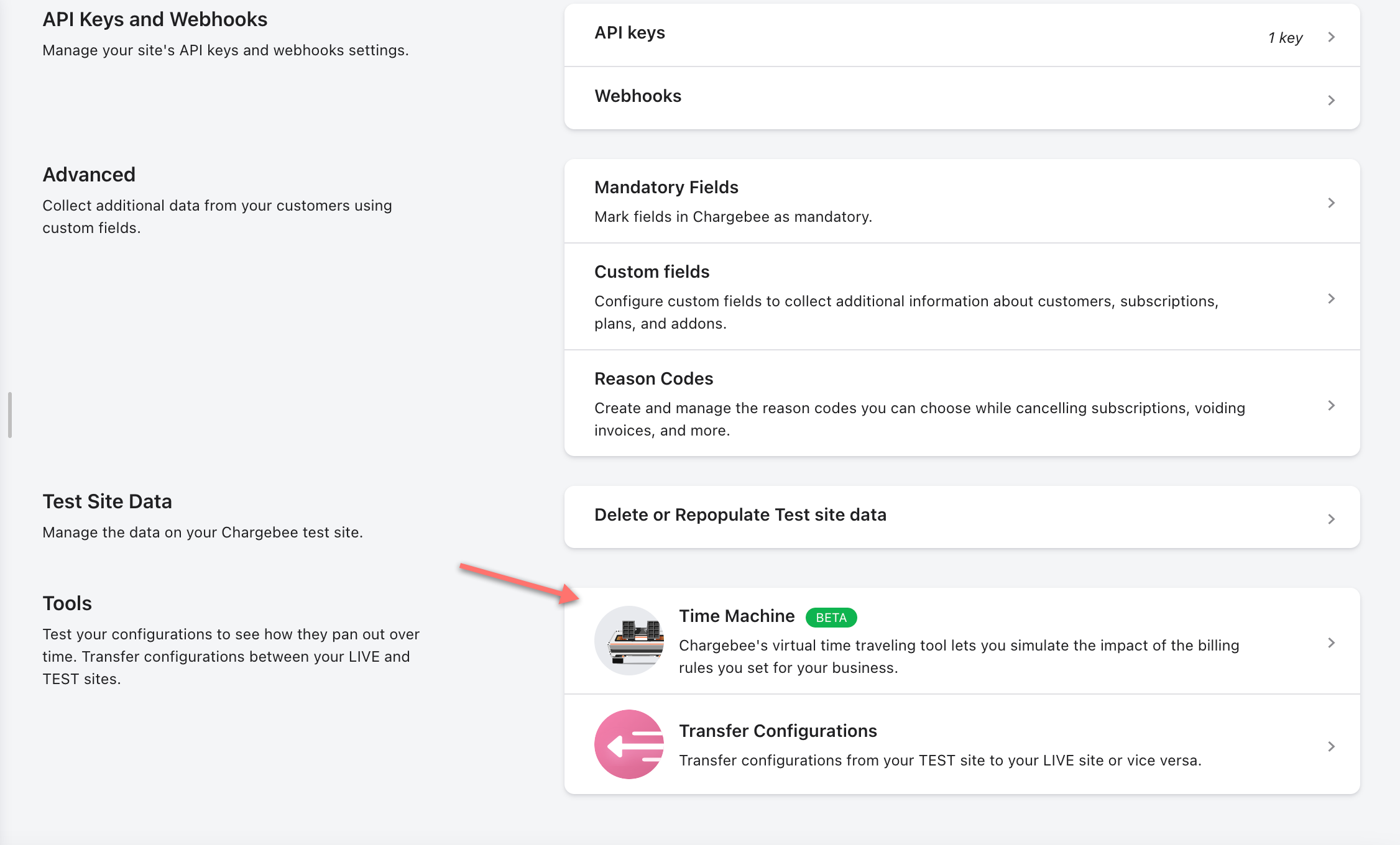
Task: Click the 1 key count label
Action: tap(1285, 38)
